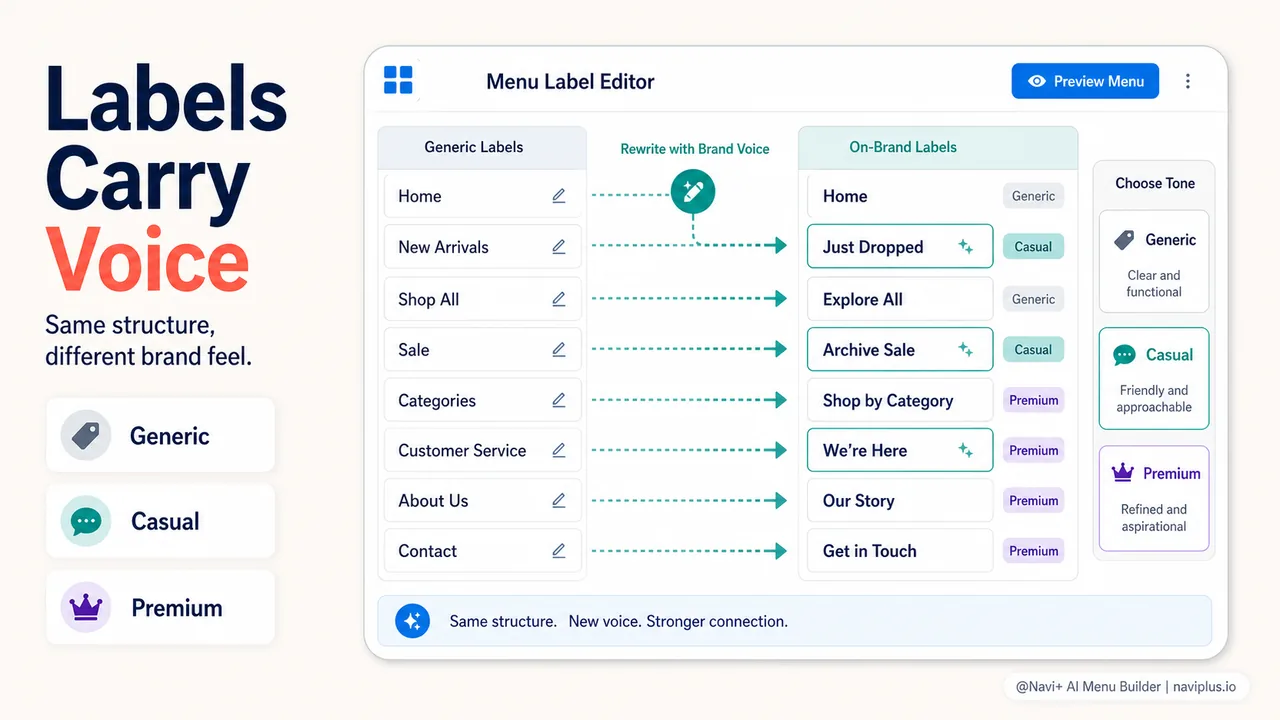Click the left-side Premium crown icon
Screen dimensions: 1280x720
point(86,607)
